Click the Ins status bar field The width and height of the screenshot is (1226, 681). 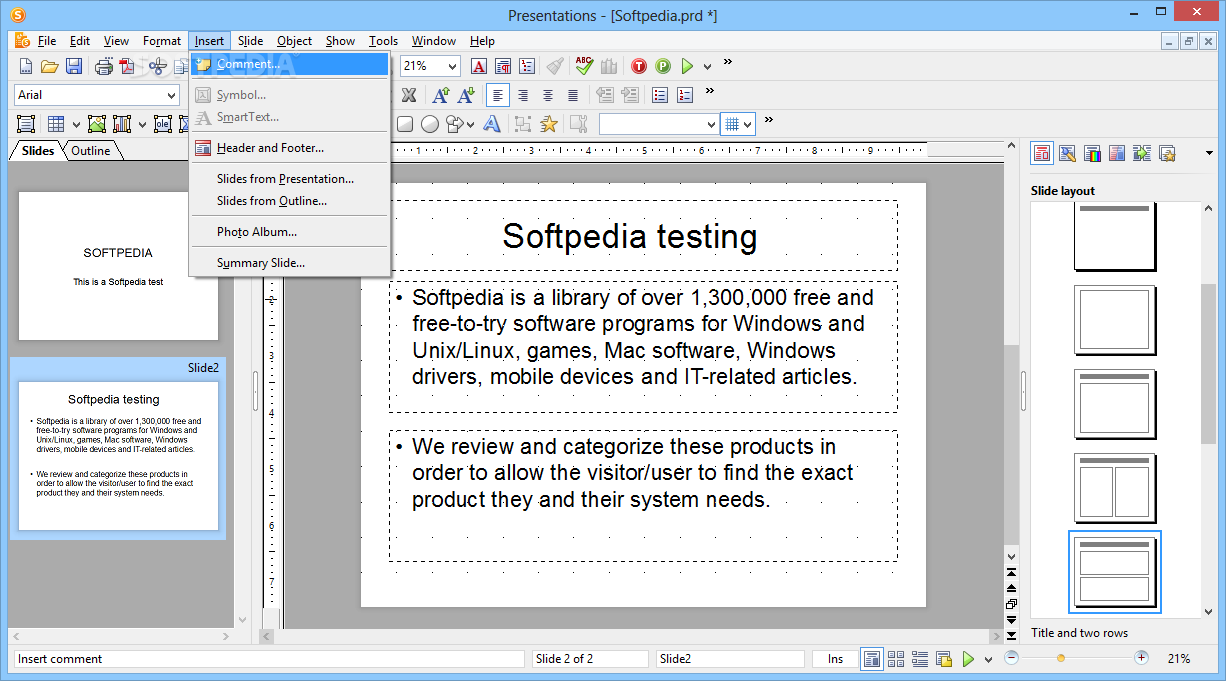pos(835,659)
